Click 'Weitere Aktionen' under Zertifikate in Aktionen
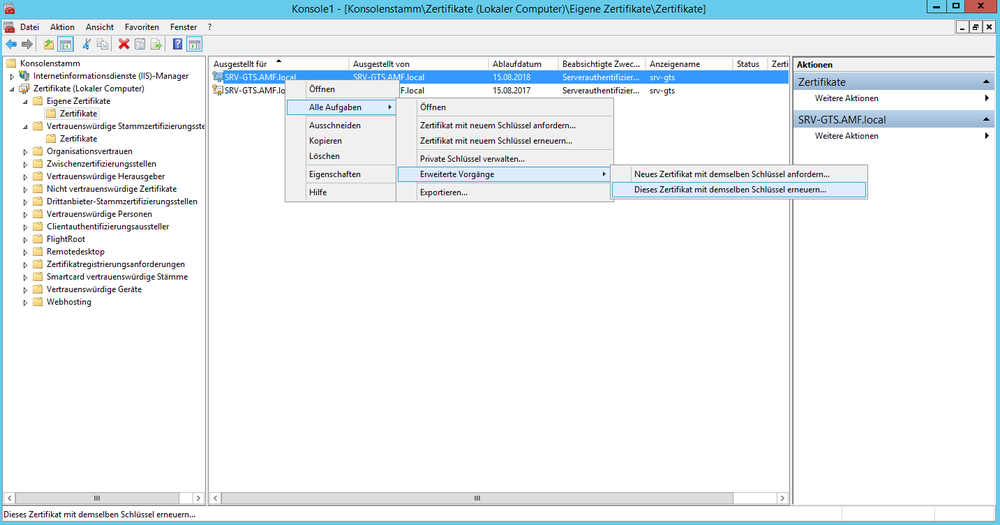Image resolution: width=1000 pixels, height=525 pixels. click(846, 98)
